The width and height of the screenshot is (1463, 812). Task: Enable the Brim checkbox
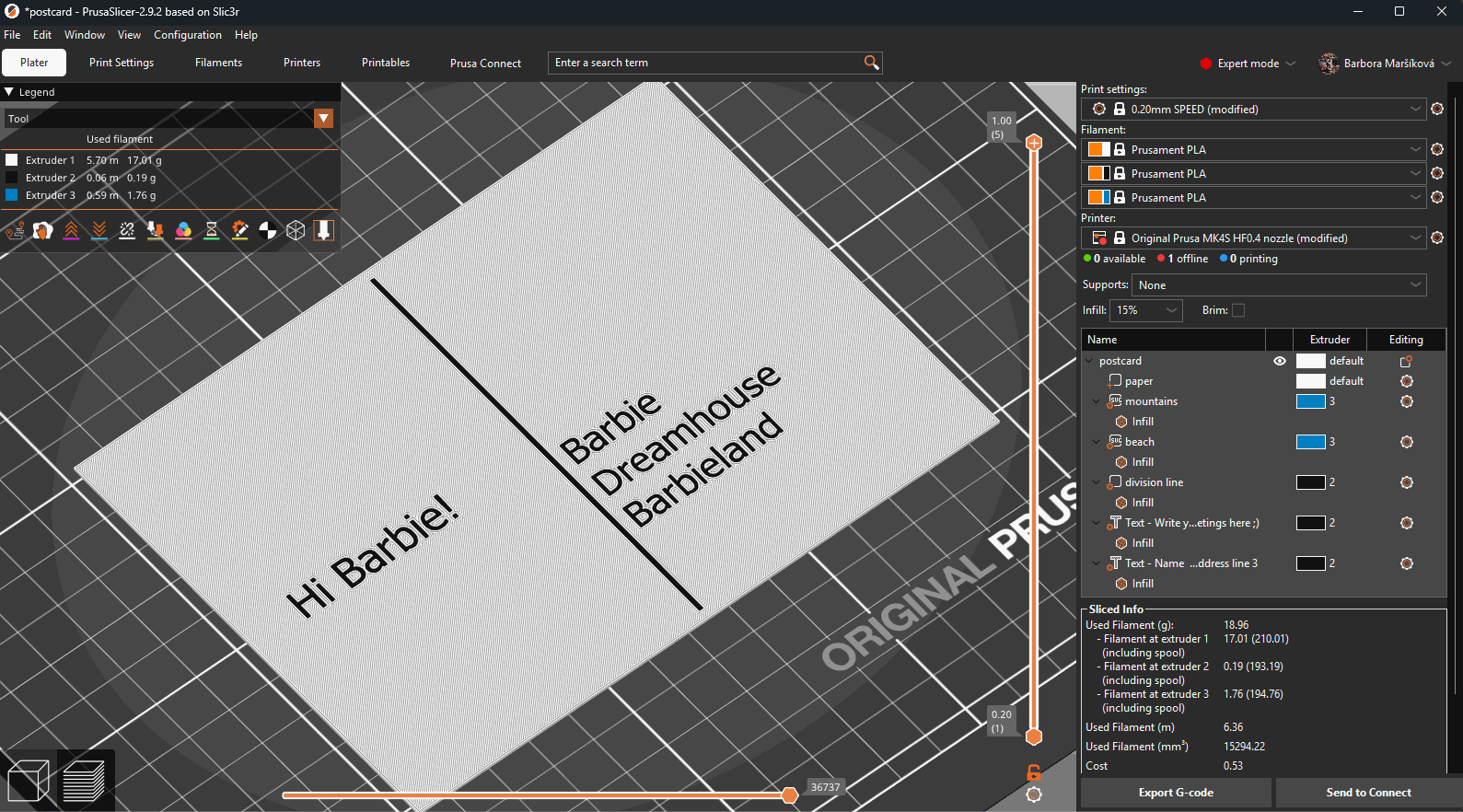(x=1238, y=310)
